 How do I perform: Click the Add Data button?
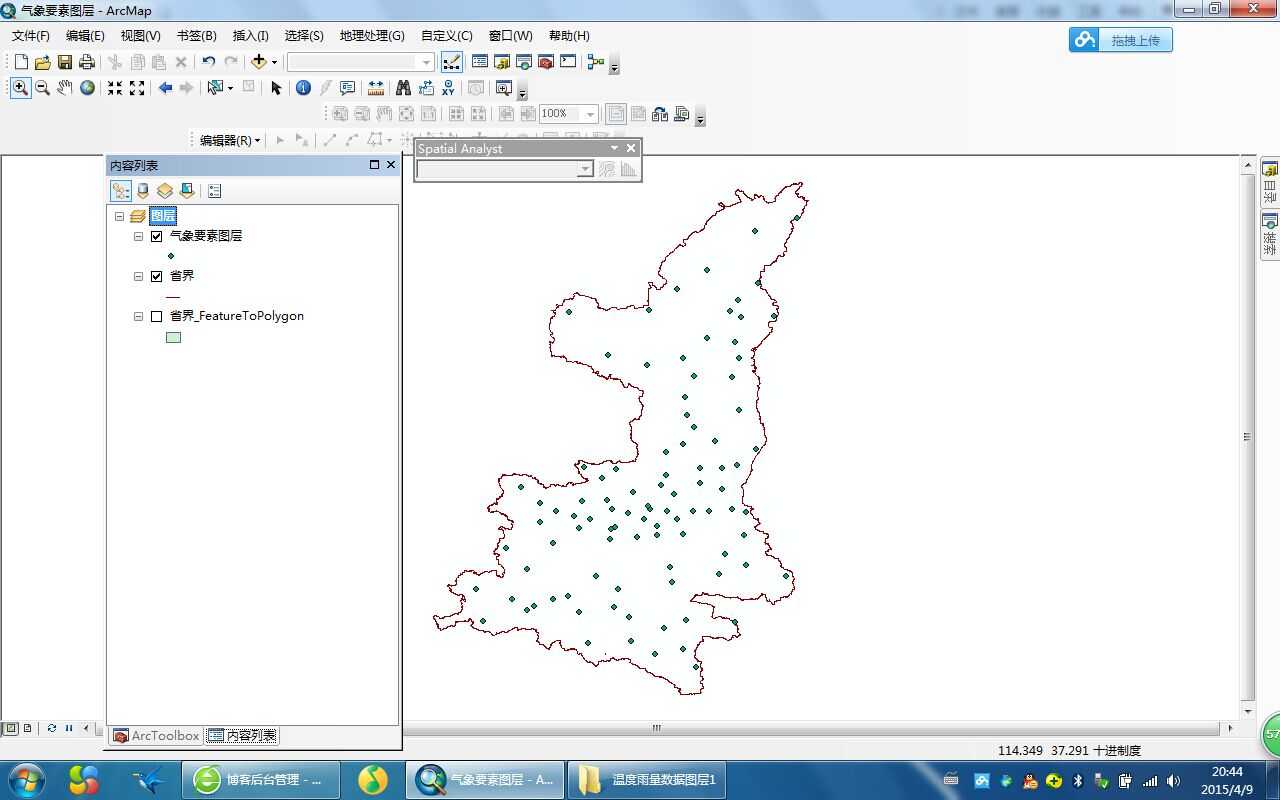[x=259, y=62]
